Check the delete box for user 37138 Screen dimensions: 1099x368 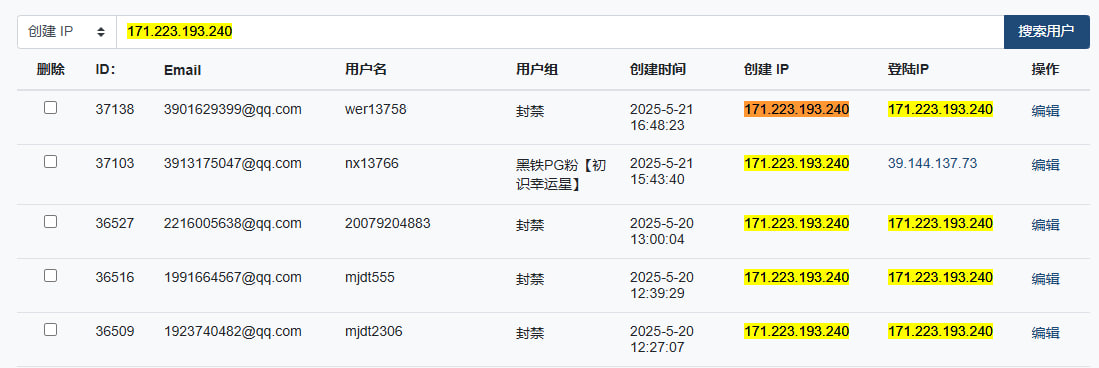pos(50,108)
